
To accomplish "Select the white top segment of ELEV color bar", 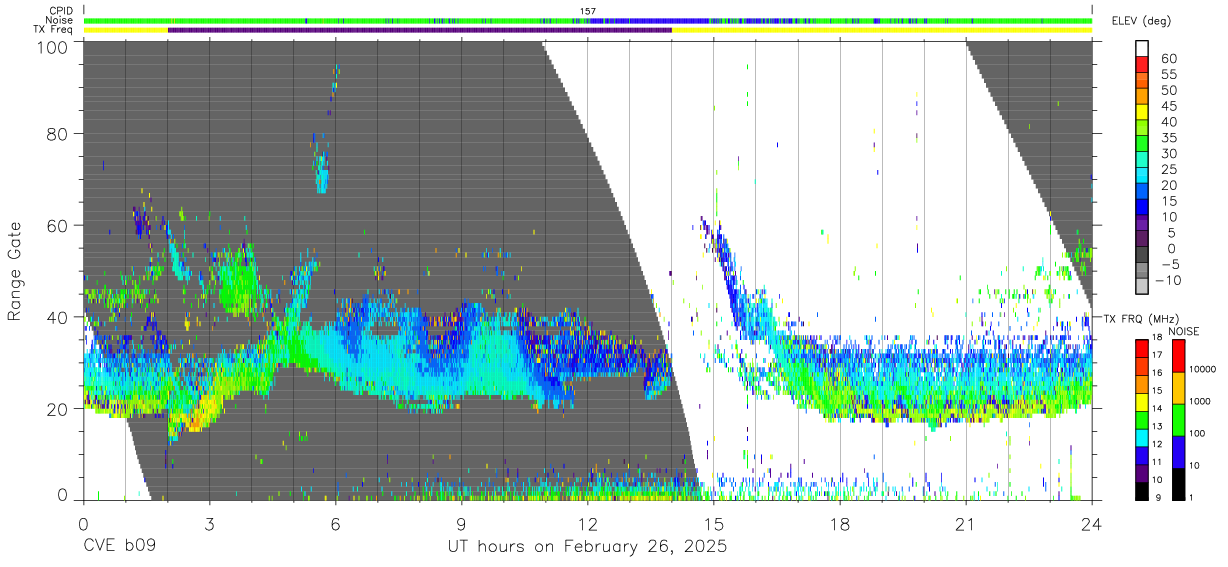I will [x=1142, y=48].
